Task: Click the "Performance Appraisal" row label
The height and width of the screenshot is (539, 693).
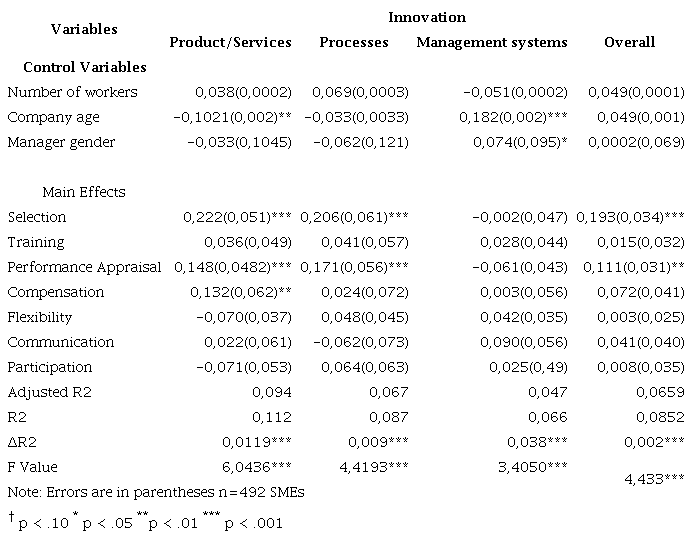Action: (x=84, y=267)
